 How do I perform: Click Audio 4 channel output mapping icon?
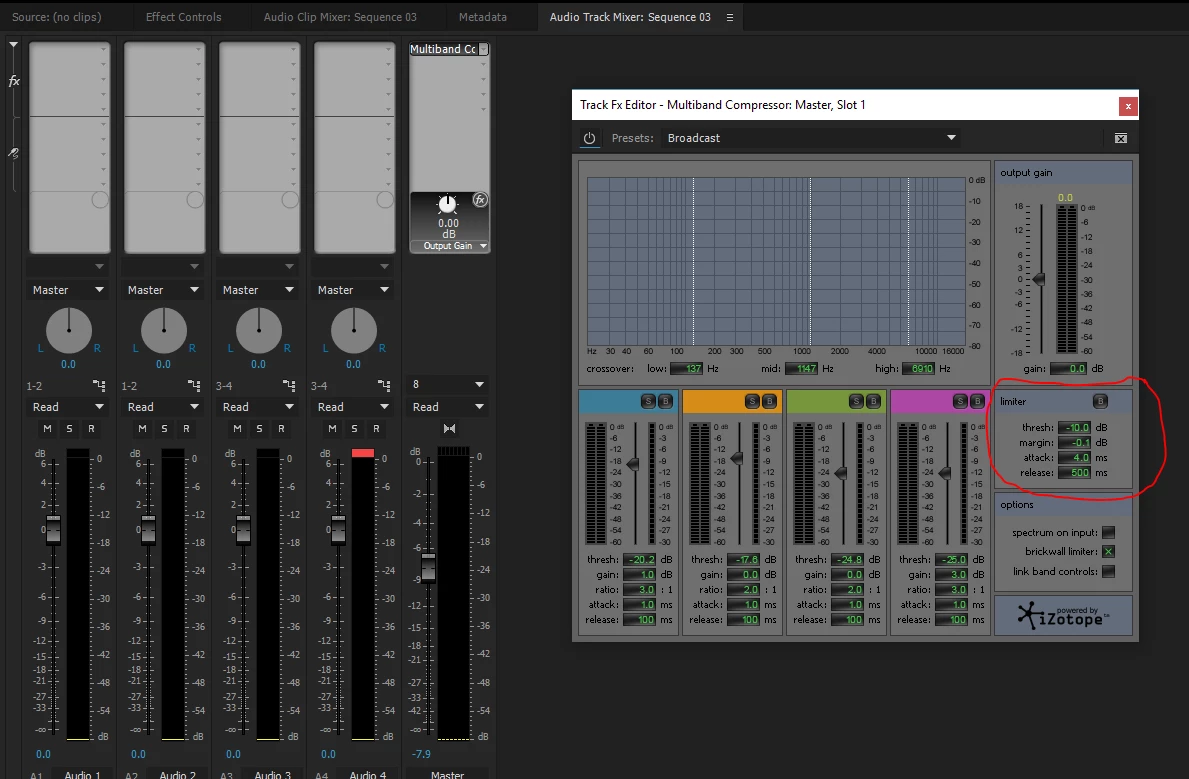click(x=384, y=385)
